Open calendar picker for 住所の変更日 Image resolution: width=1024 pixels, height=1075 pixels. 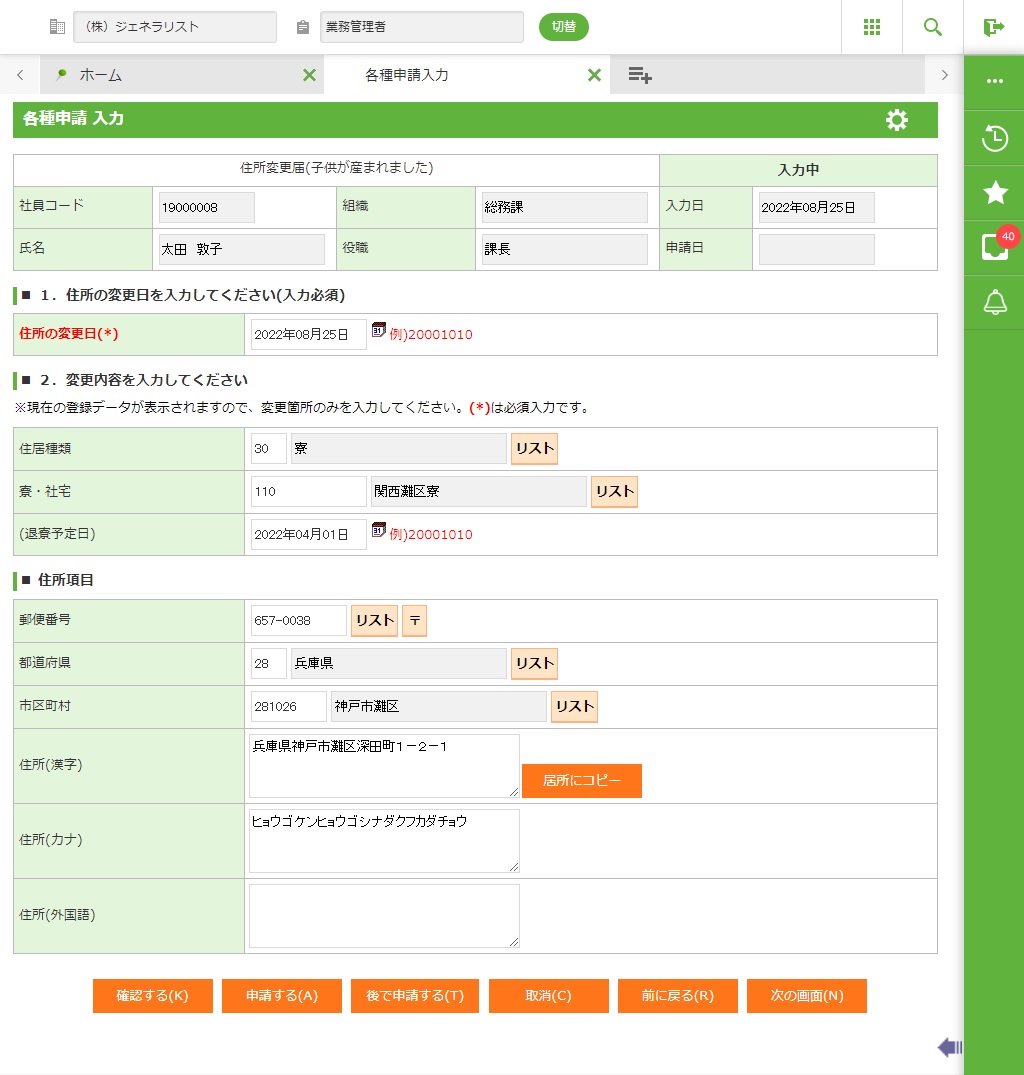tap(378, 330)
